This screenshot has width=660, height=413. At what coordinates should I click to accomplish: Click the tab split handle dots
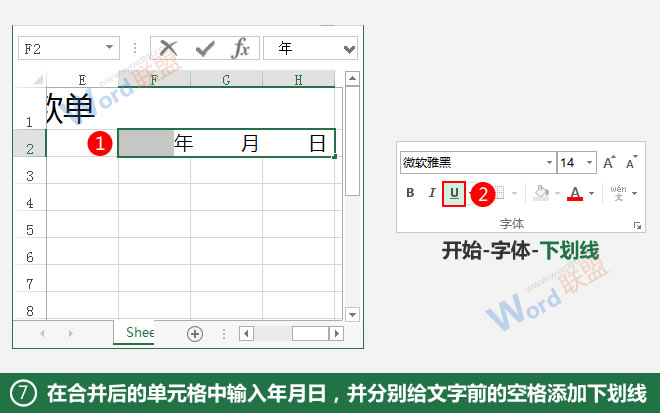point(224,334)
